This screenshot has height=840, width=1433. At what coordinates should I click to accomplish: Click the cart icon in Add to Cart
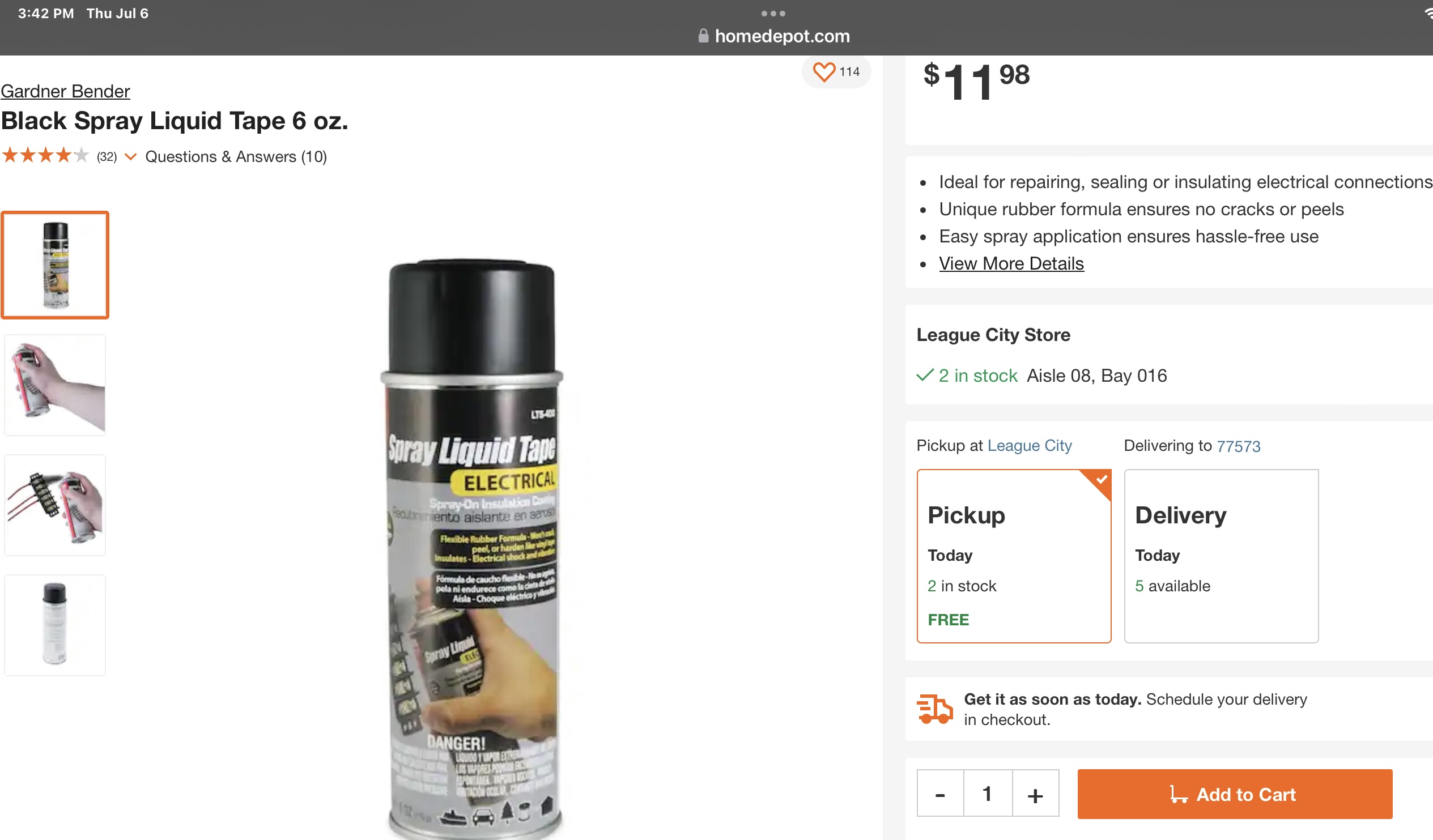point(1179,794)
